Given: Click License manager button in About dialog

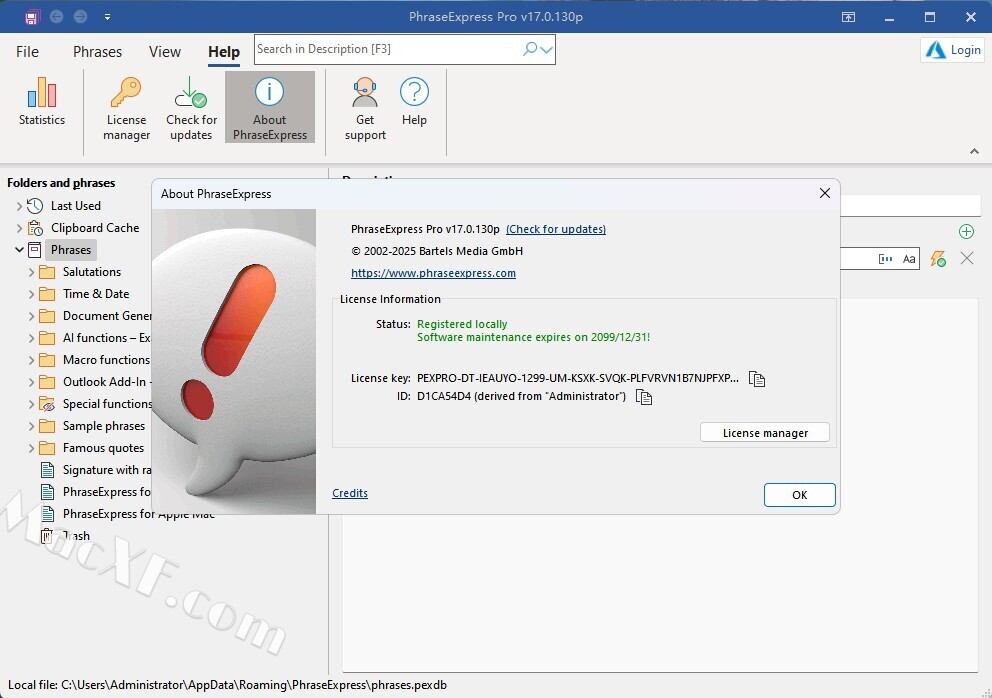Looking at the screenshot, I should (765, 433).
